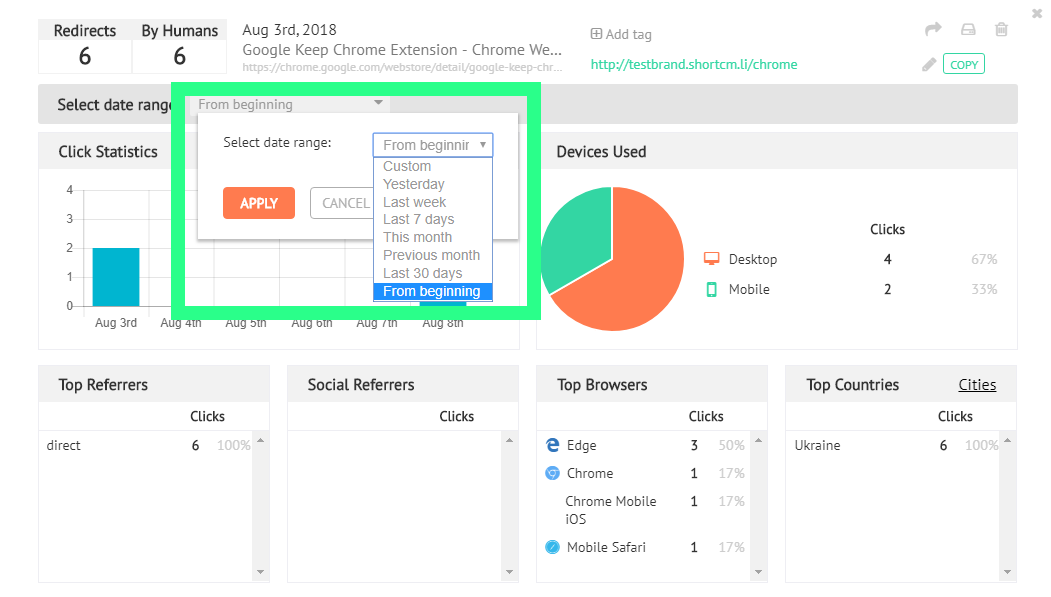Click the Mobile device label
Viewport: 1051px width, 597px height.
click(x=749, y=289)
